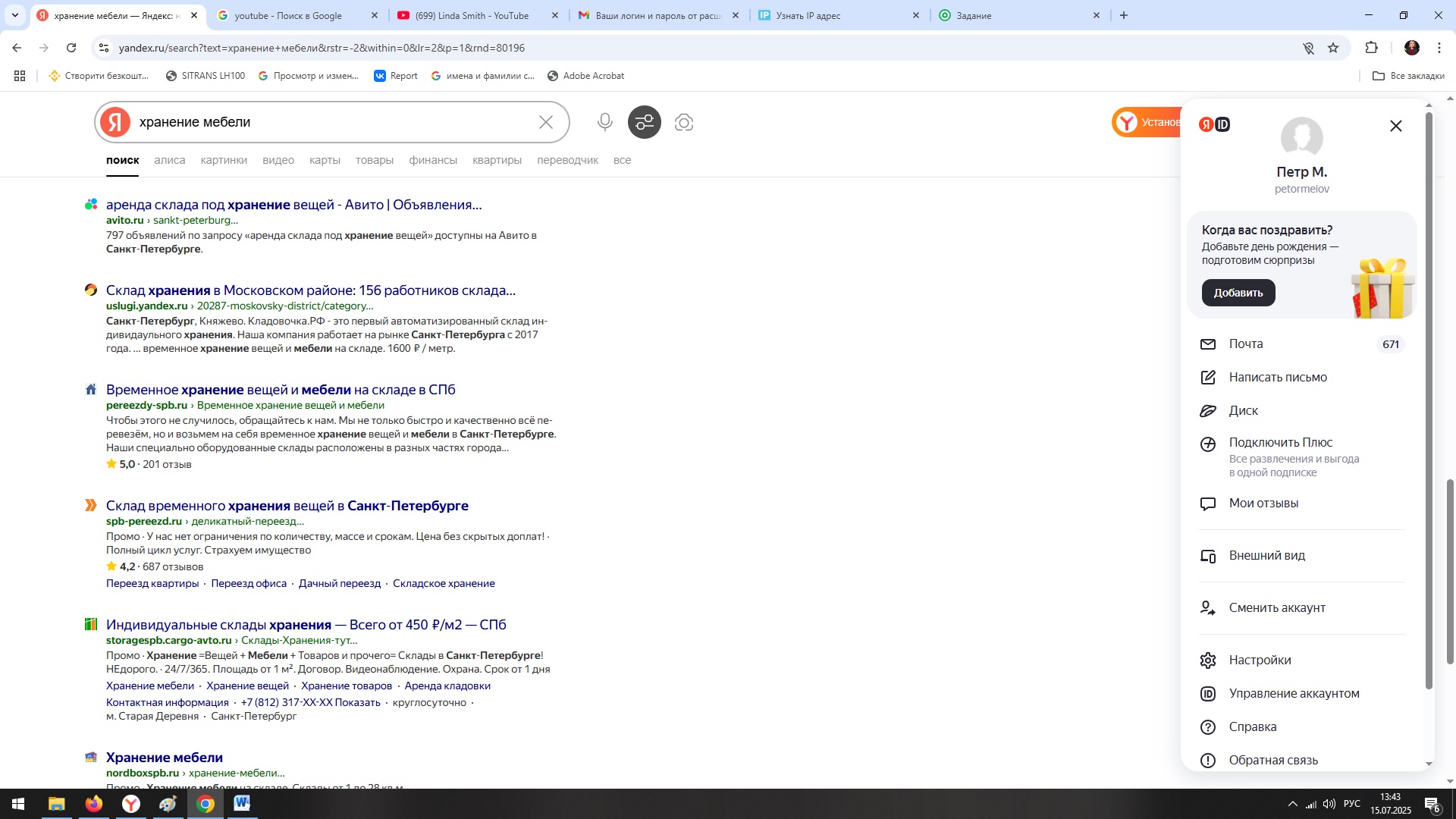Open Chrome extensions puzzle icon
The height and width of the screenshot is (819, 1456).
1371,48
